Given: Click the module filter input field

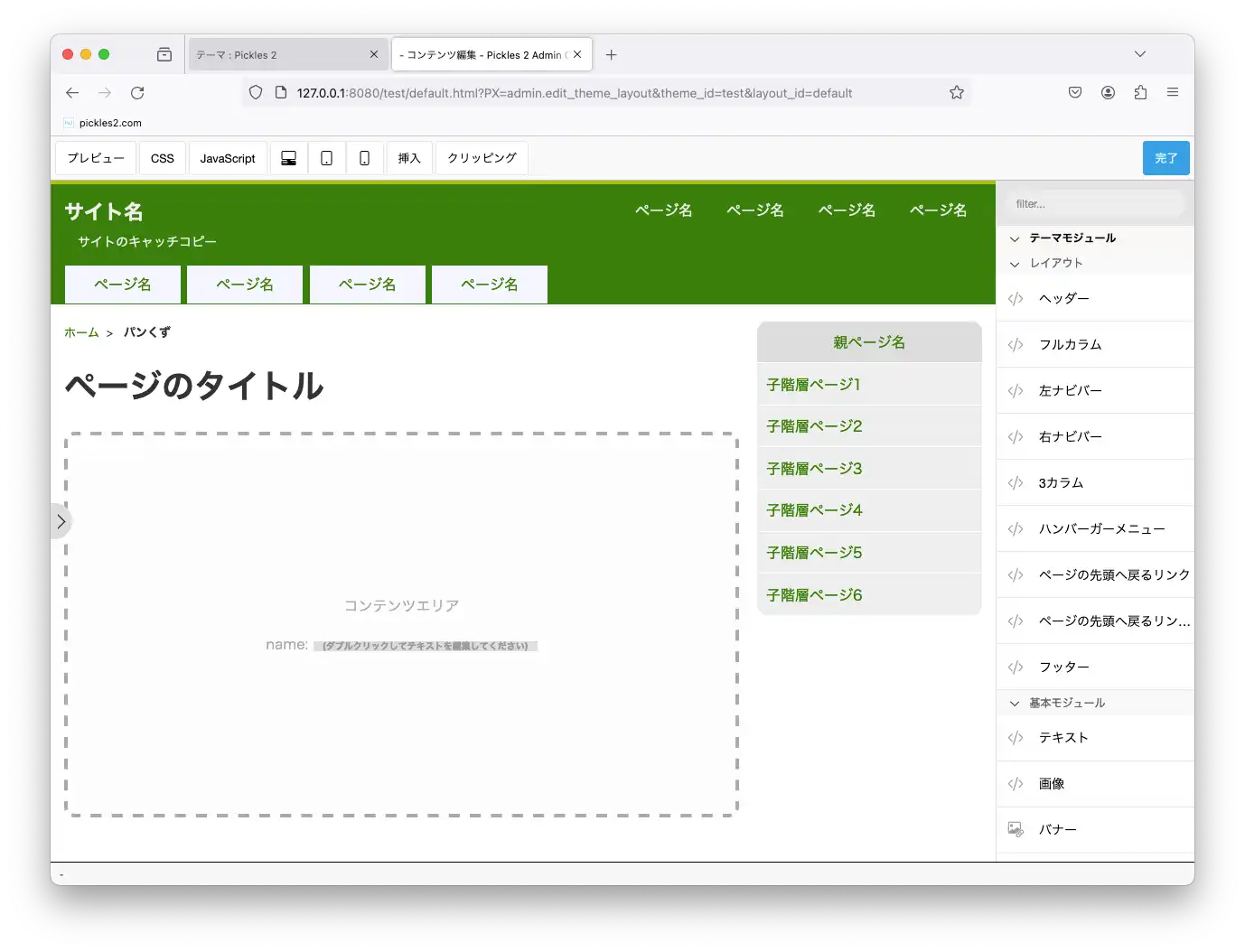Looking at the screenshot, I should click(x=1093, y=204).
